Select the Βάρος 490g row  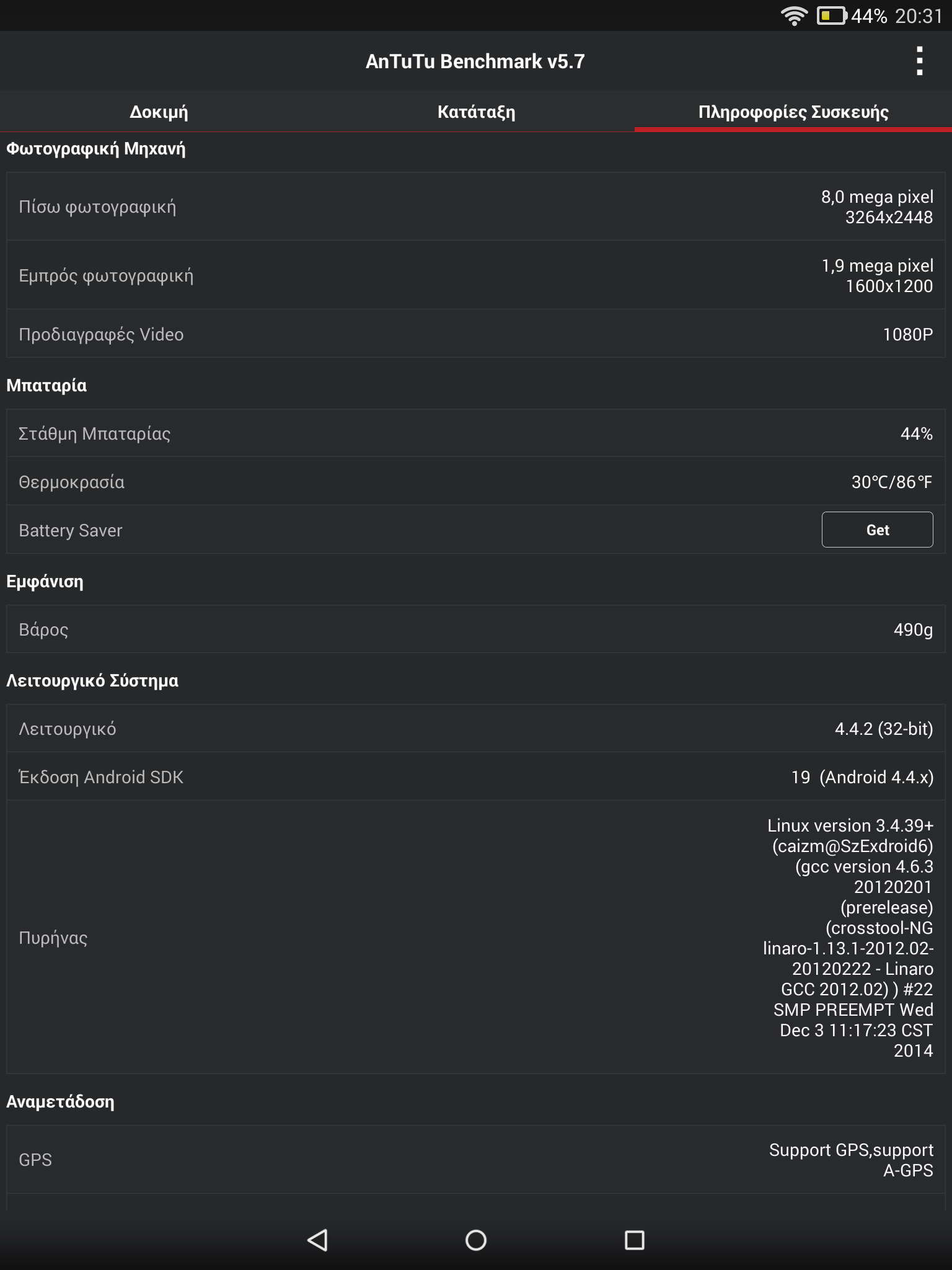click(x=476, y=629)
